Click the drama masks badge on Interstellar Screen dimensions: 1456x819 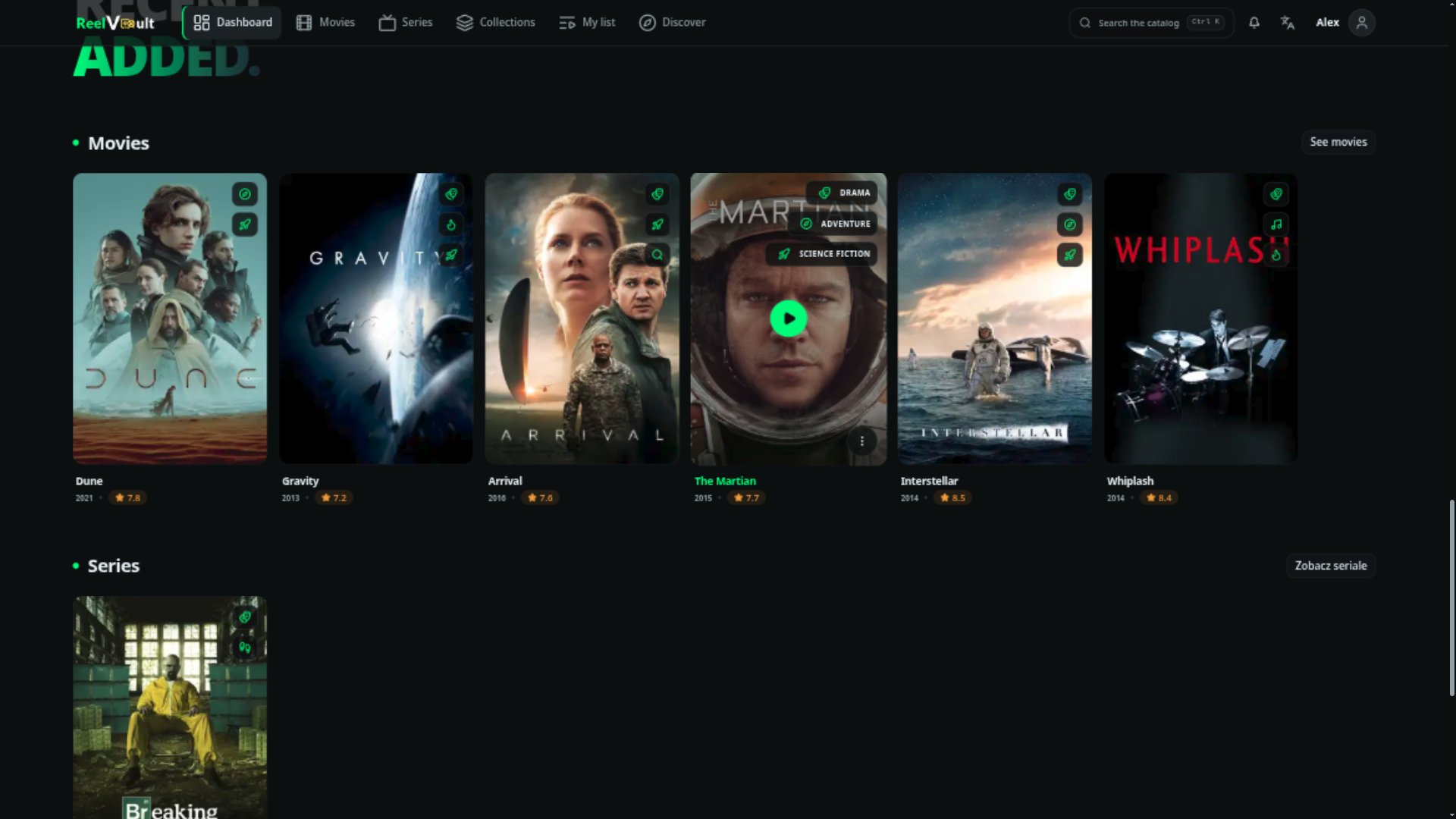point(1070,194)
